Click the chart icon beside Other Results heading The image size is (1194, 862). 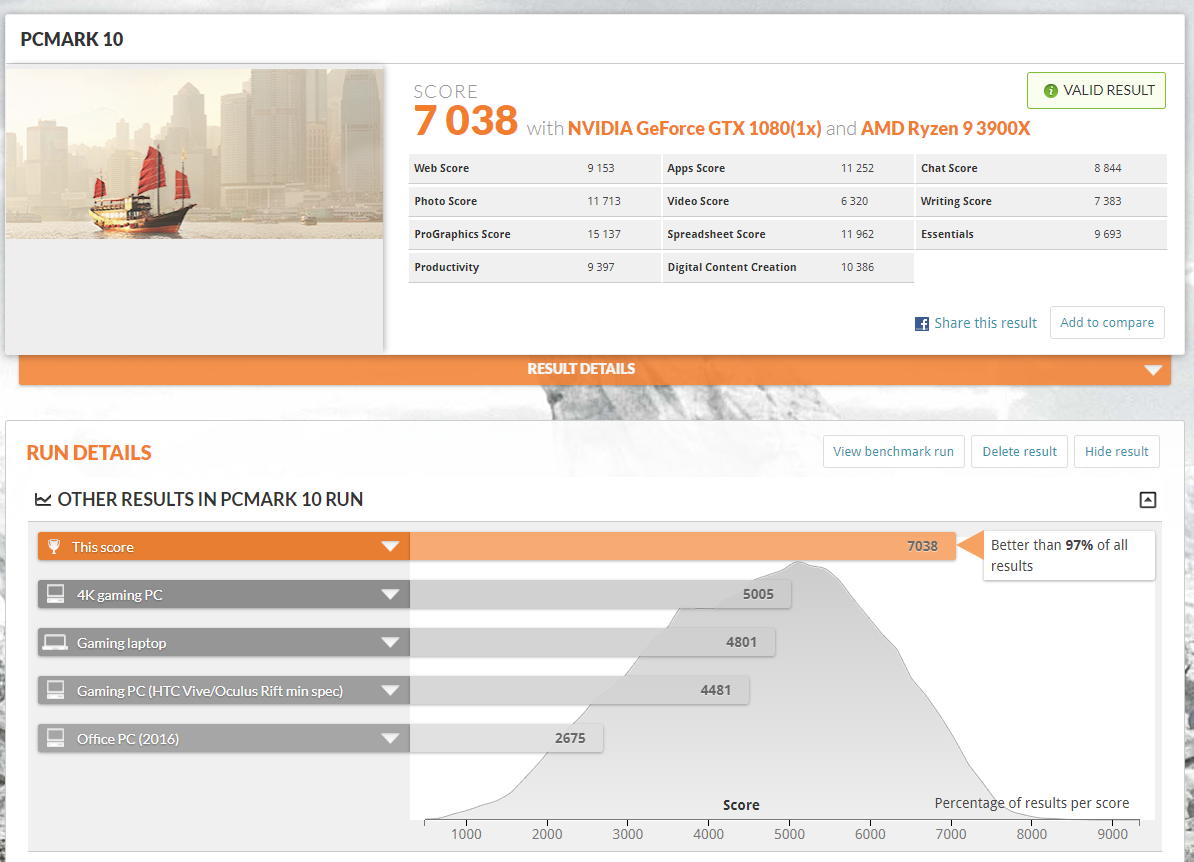[43, 500]
